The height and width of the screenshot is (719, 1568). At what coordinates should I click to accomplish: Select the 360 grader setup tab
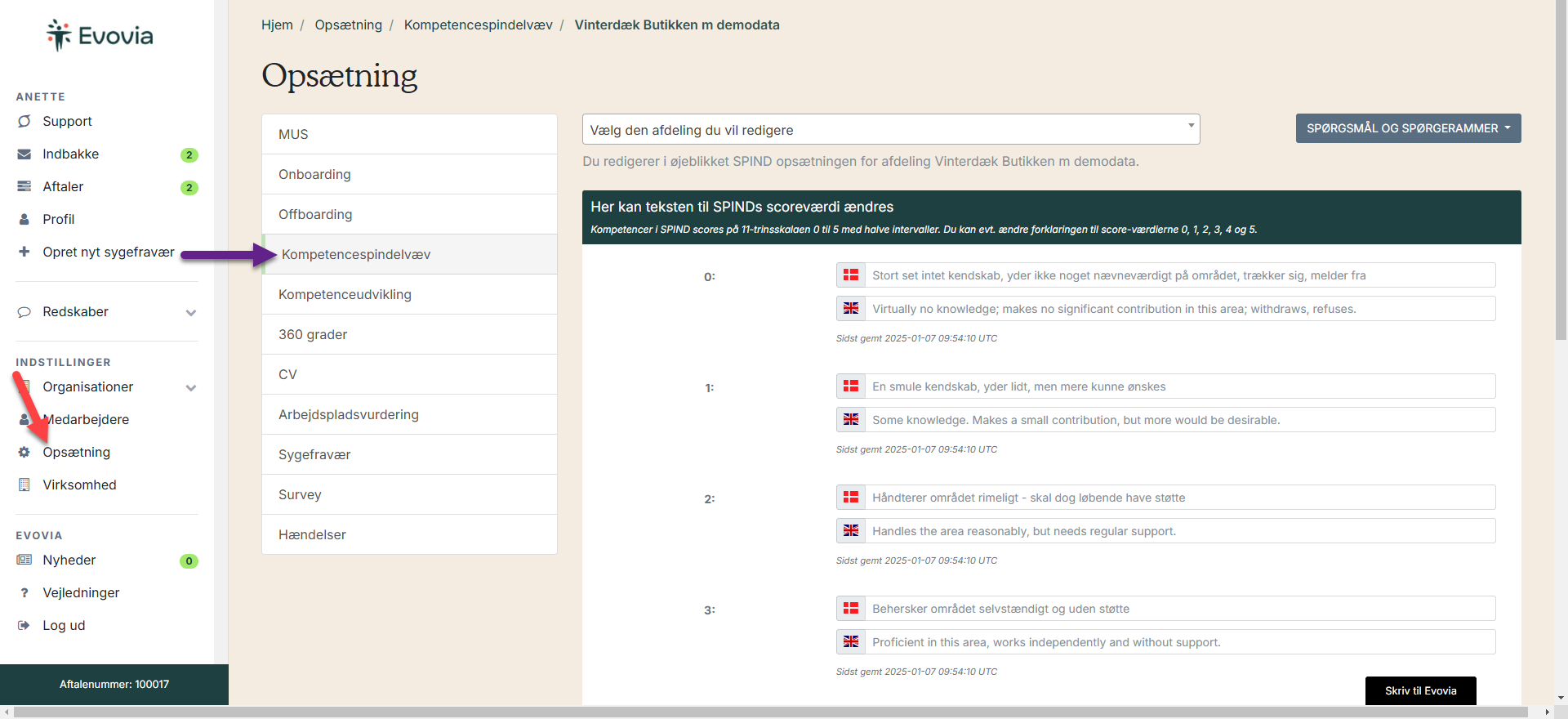point(409,334)
